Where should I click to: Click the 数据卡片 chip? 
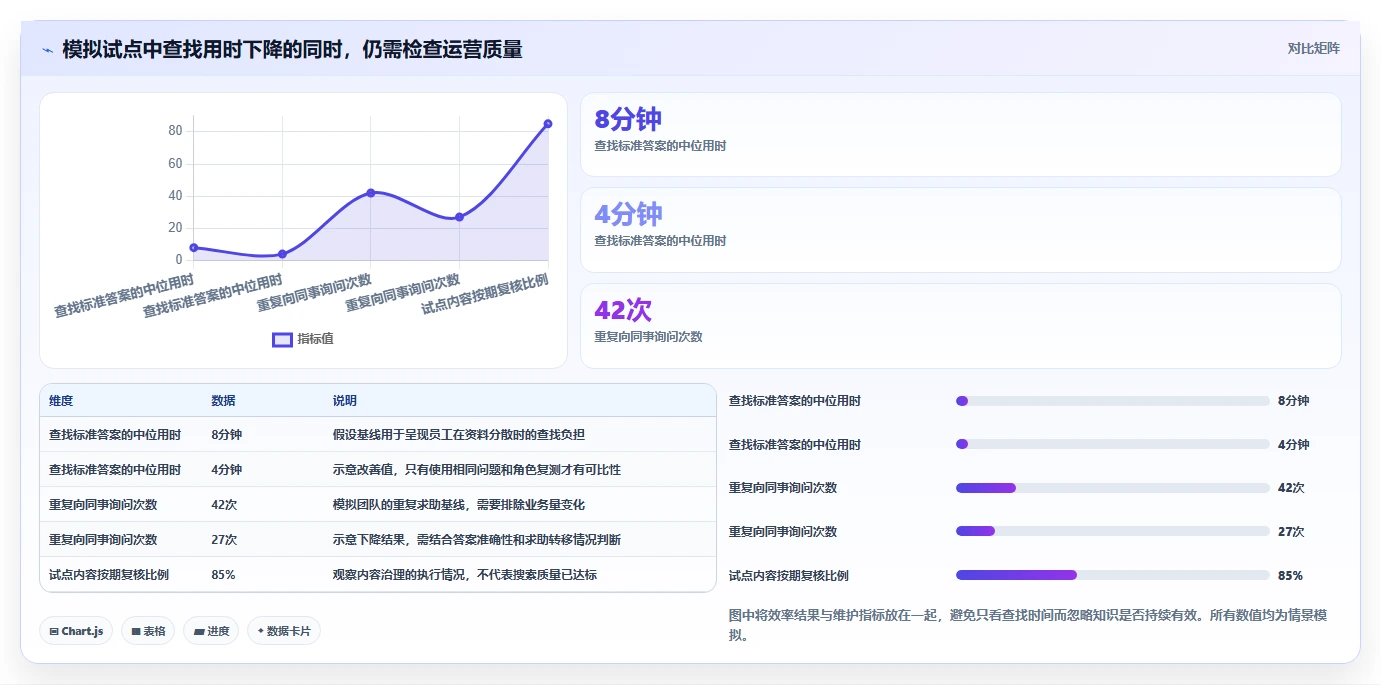tap(284, 631)
